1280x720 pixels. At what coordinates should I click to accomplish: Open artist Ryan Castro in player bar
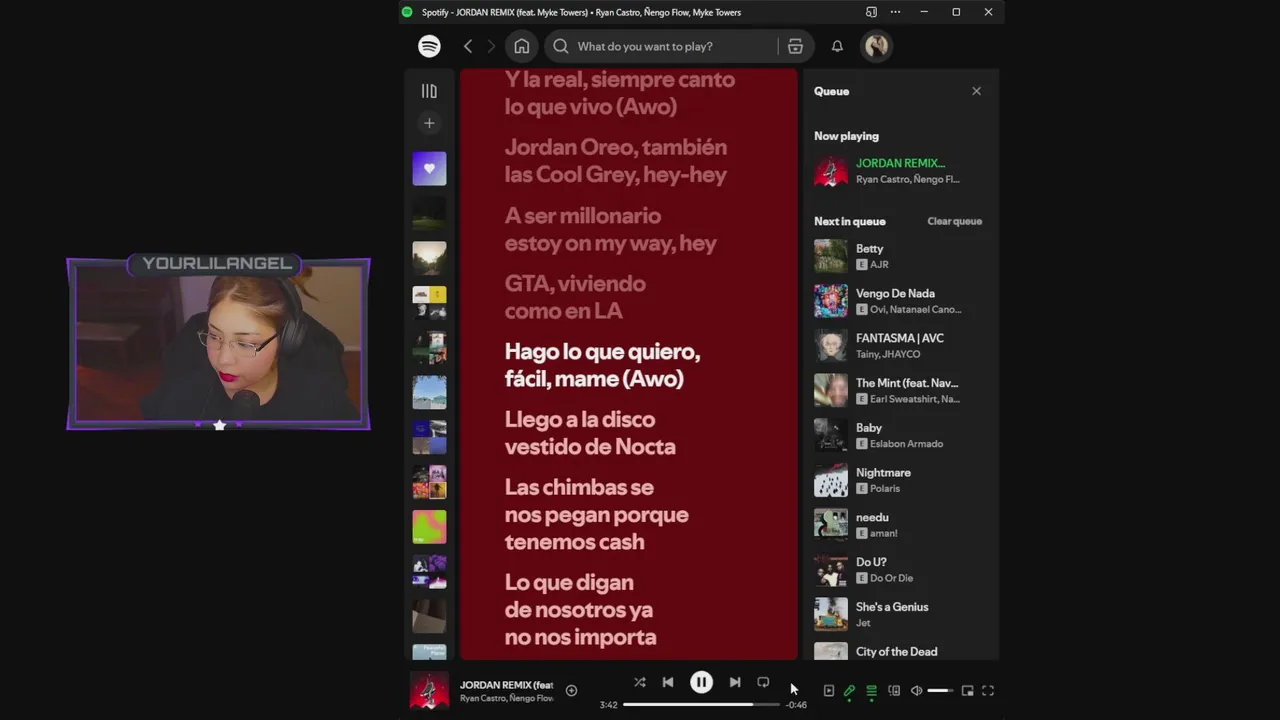pyautogui.click(x=483, y=698)
